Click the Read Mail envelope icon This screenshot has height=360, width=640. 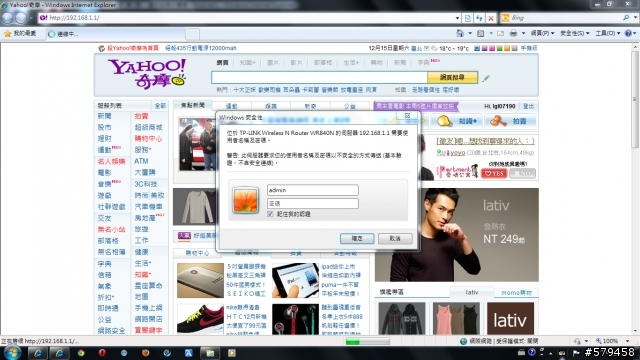(x=500, y=33)
